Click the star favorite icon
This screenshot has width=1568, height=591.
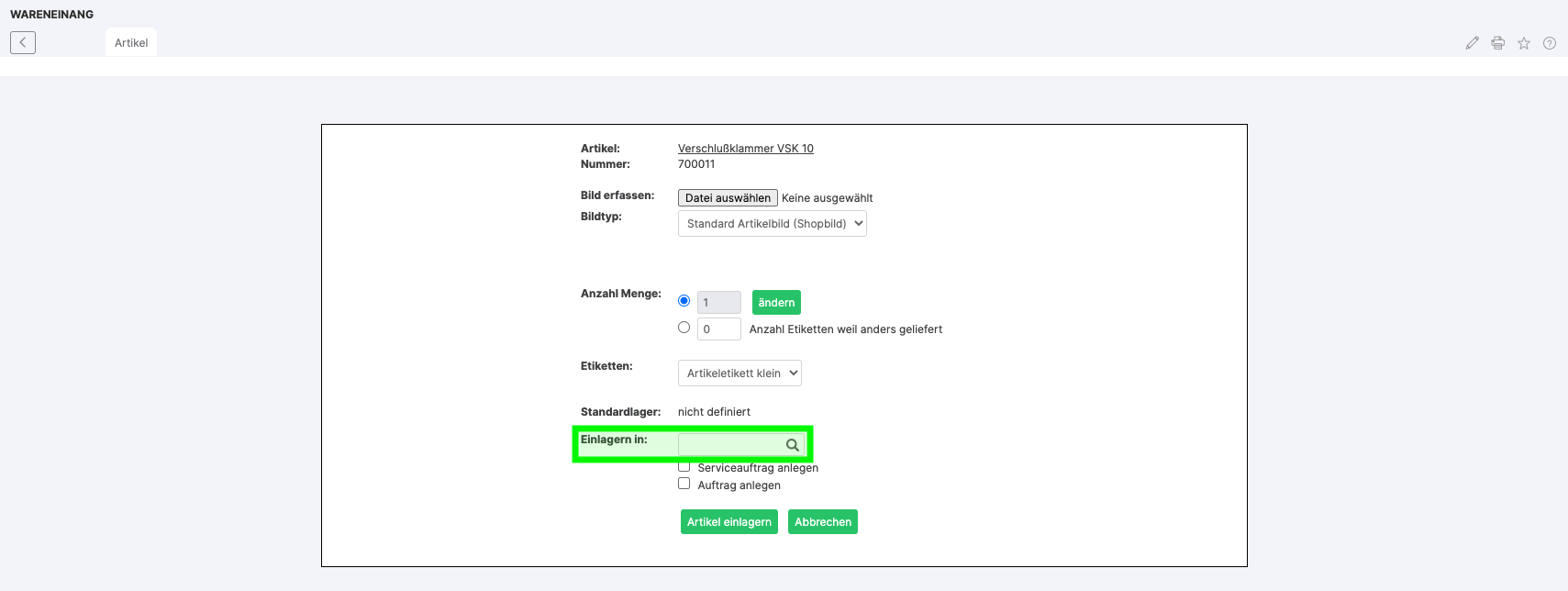1523,43
